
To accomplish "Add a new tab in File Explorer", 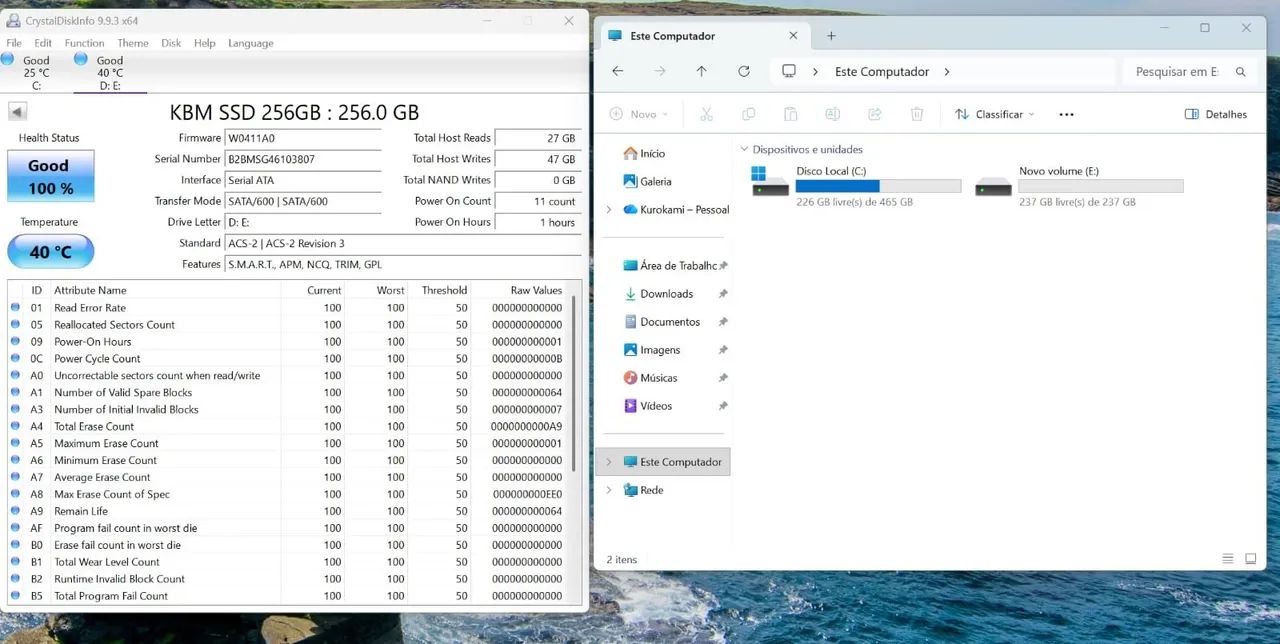I will (x=831, y=36).
